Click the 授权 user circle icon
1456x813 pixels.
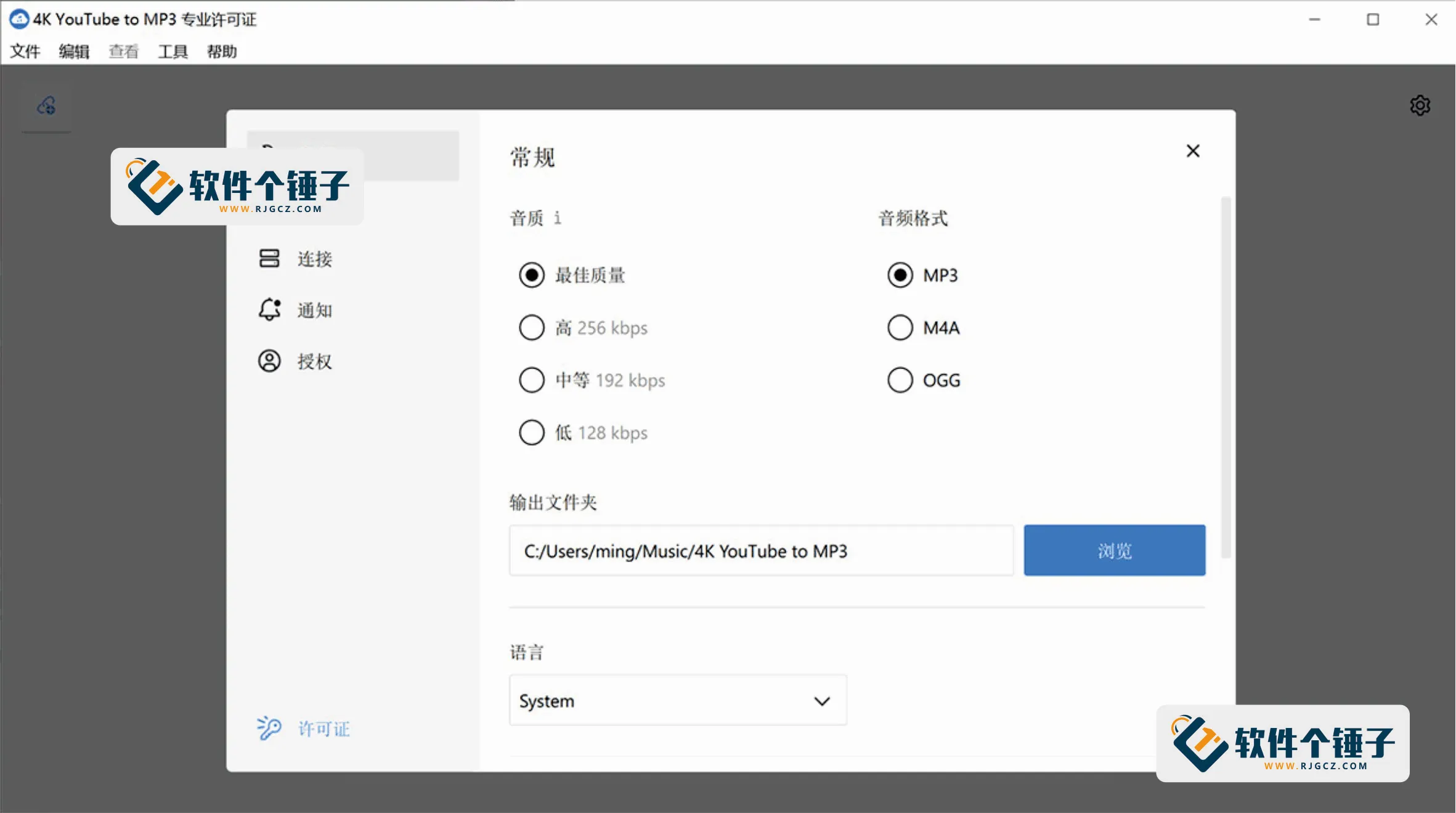[x=269, y=361]
